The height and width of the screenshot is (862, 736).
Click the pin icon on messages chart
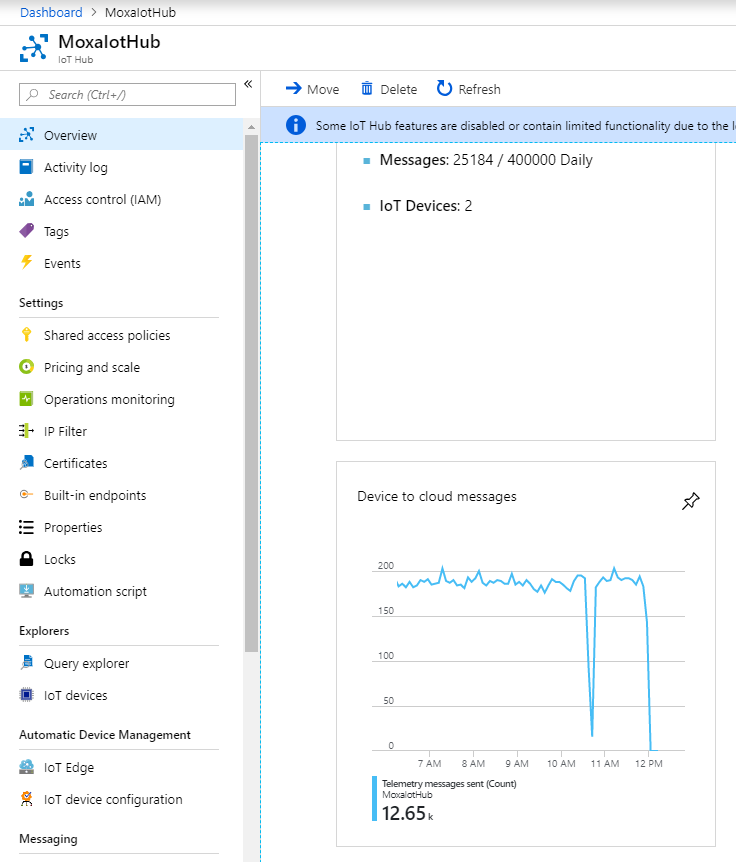(x=690, y=501)
